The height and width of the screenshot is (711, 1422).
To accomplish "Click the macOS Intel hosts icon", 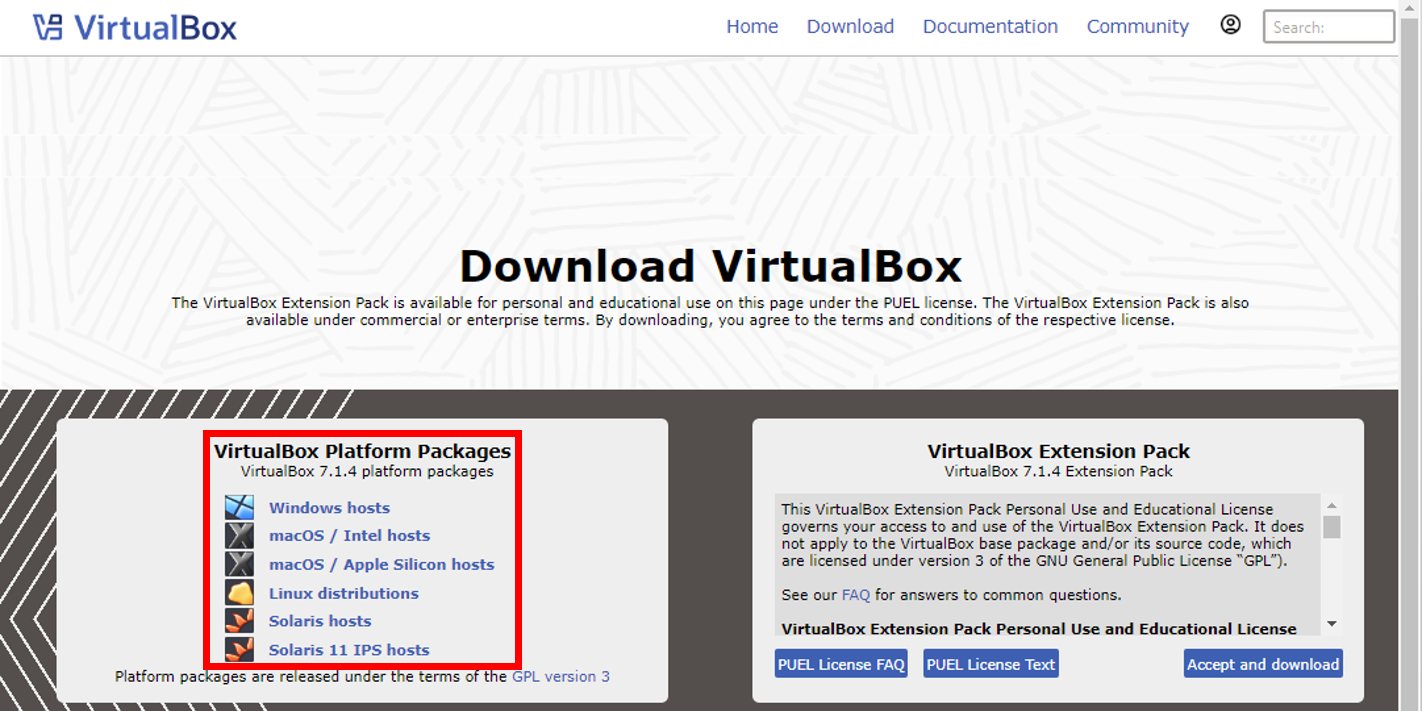I will (239, 535).
